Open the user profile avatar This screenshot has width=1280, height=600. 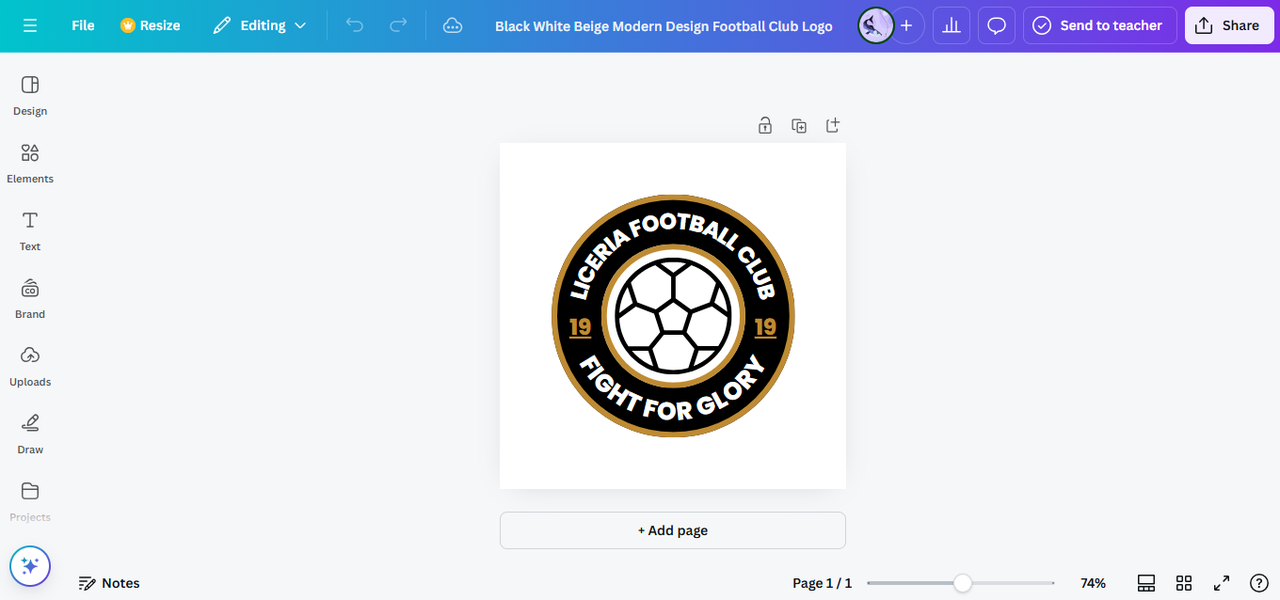click(876, 25)
